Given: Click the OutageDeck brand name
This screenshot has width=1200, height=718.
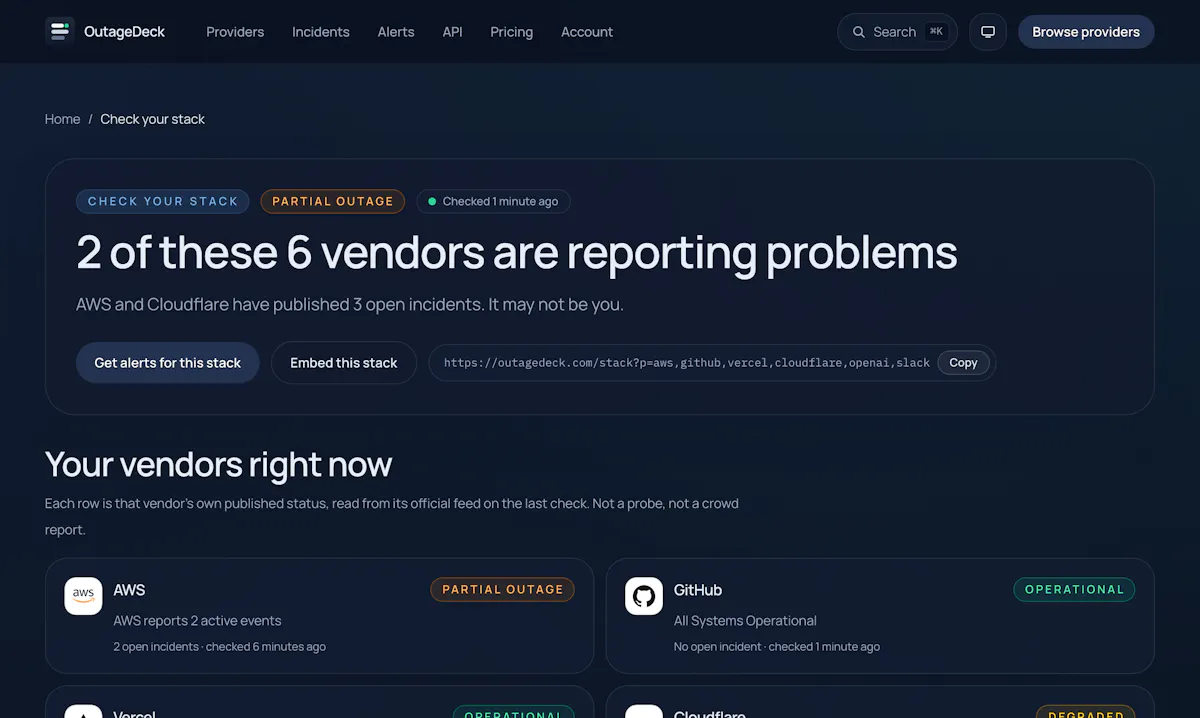Looking at the screenshot, I should 124,32.
